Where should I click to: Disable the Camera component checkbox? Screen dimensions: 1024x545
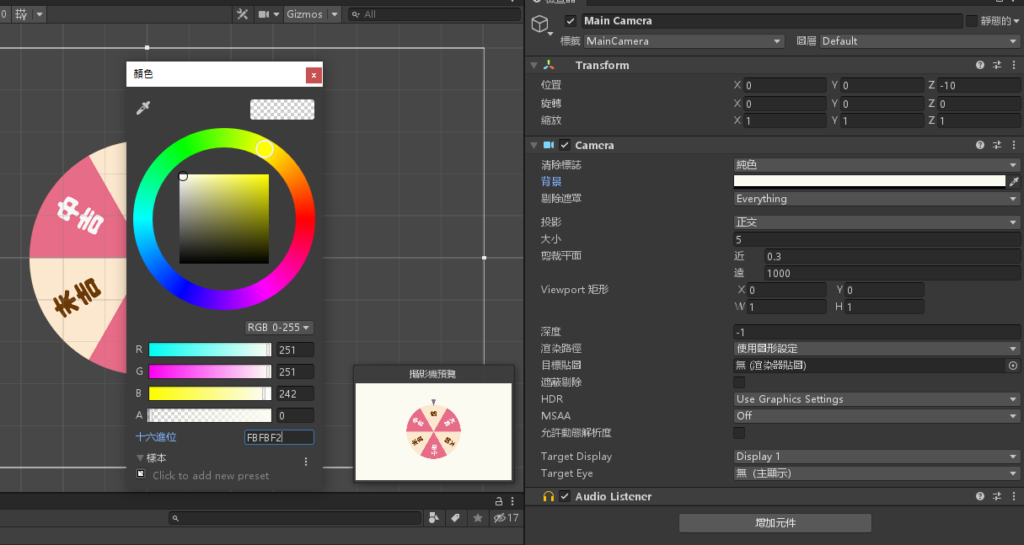click(x=564, y=145)
